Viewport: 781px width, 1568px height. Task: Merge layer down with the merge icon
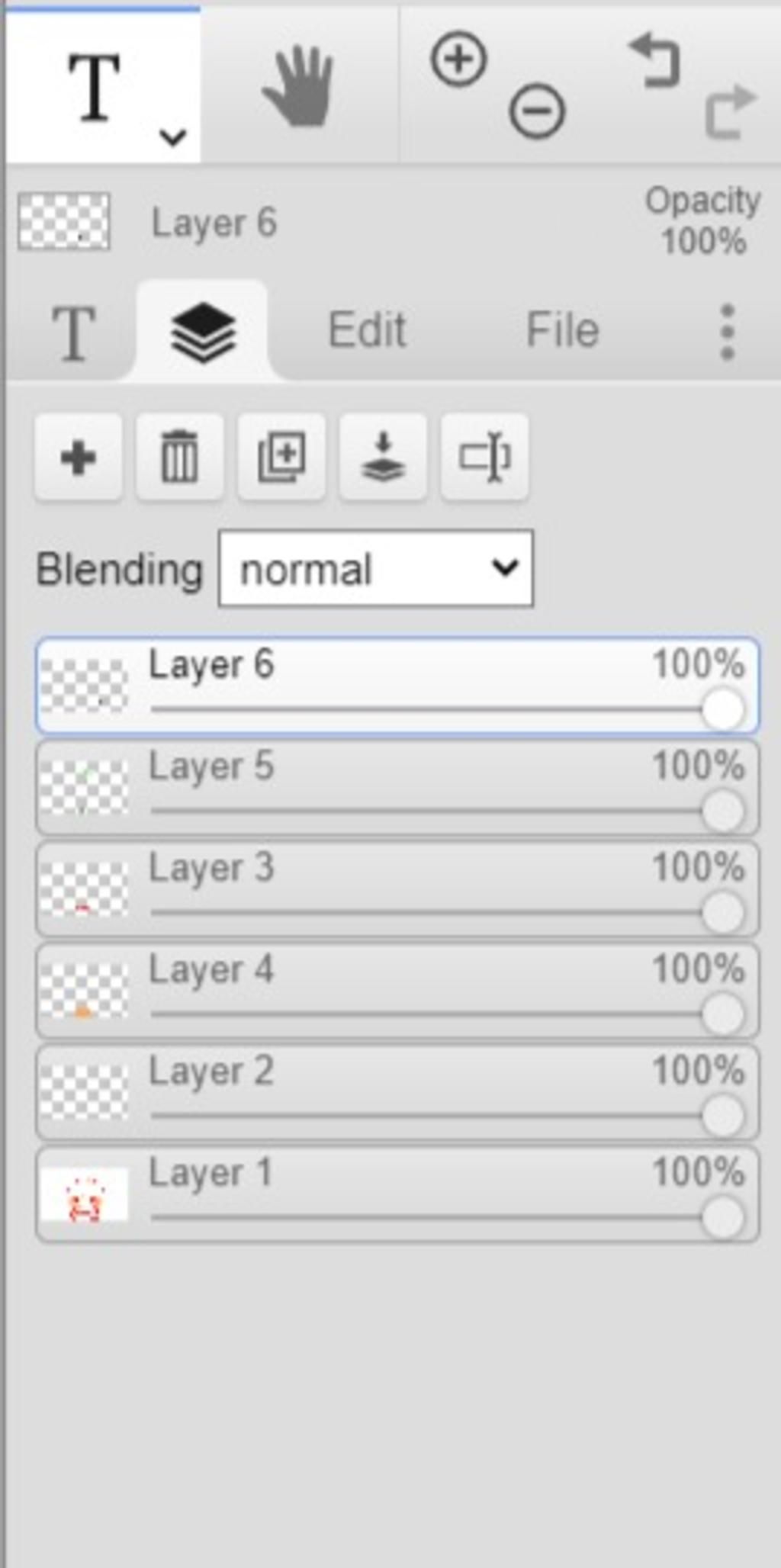pyautogui.click(x=383, y=458)
